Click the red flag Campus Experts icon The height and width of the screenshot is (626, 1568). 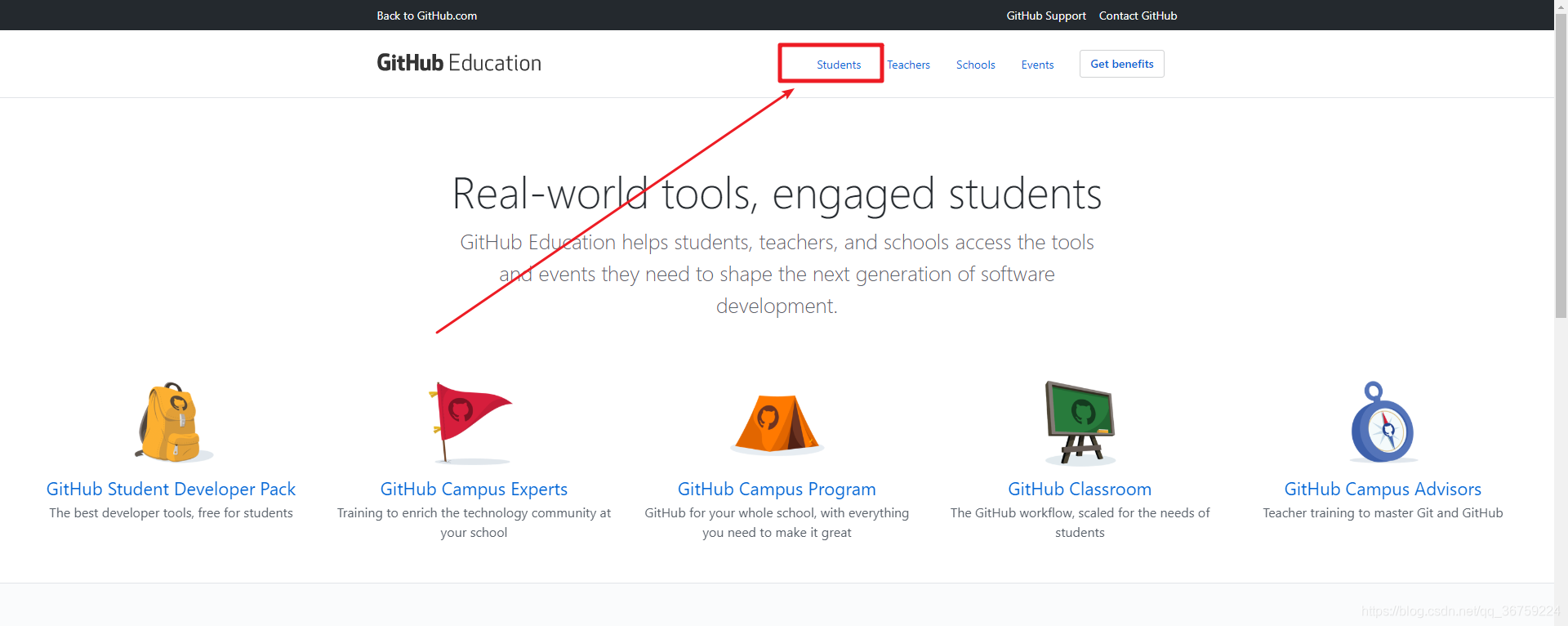pyautogui.click(x=471, y=423)
